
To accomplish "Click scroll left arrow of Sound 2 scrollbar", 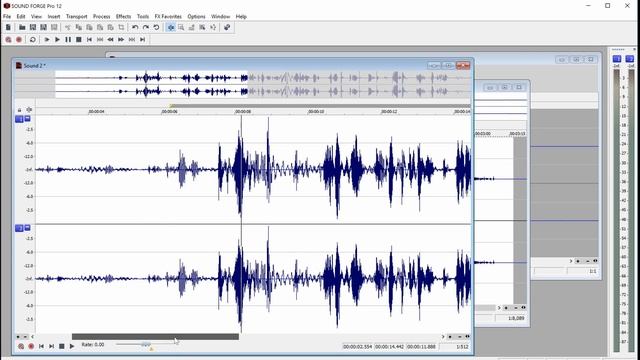I will click(x=33, y=337).
